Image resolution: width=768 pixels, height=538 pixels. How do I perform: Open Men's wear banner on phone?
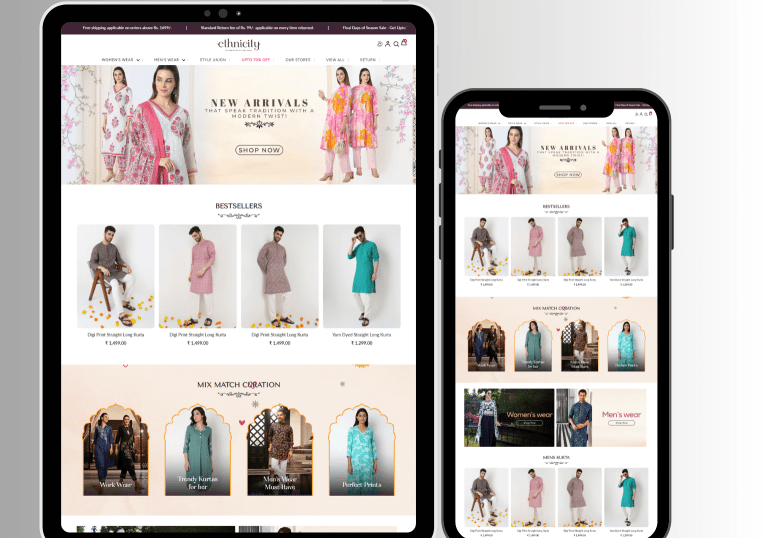click(601, 417)
